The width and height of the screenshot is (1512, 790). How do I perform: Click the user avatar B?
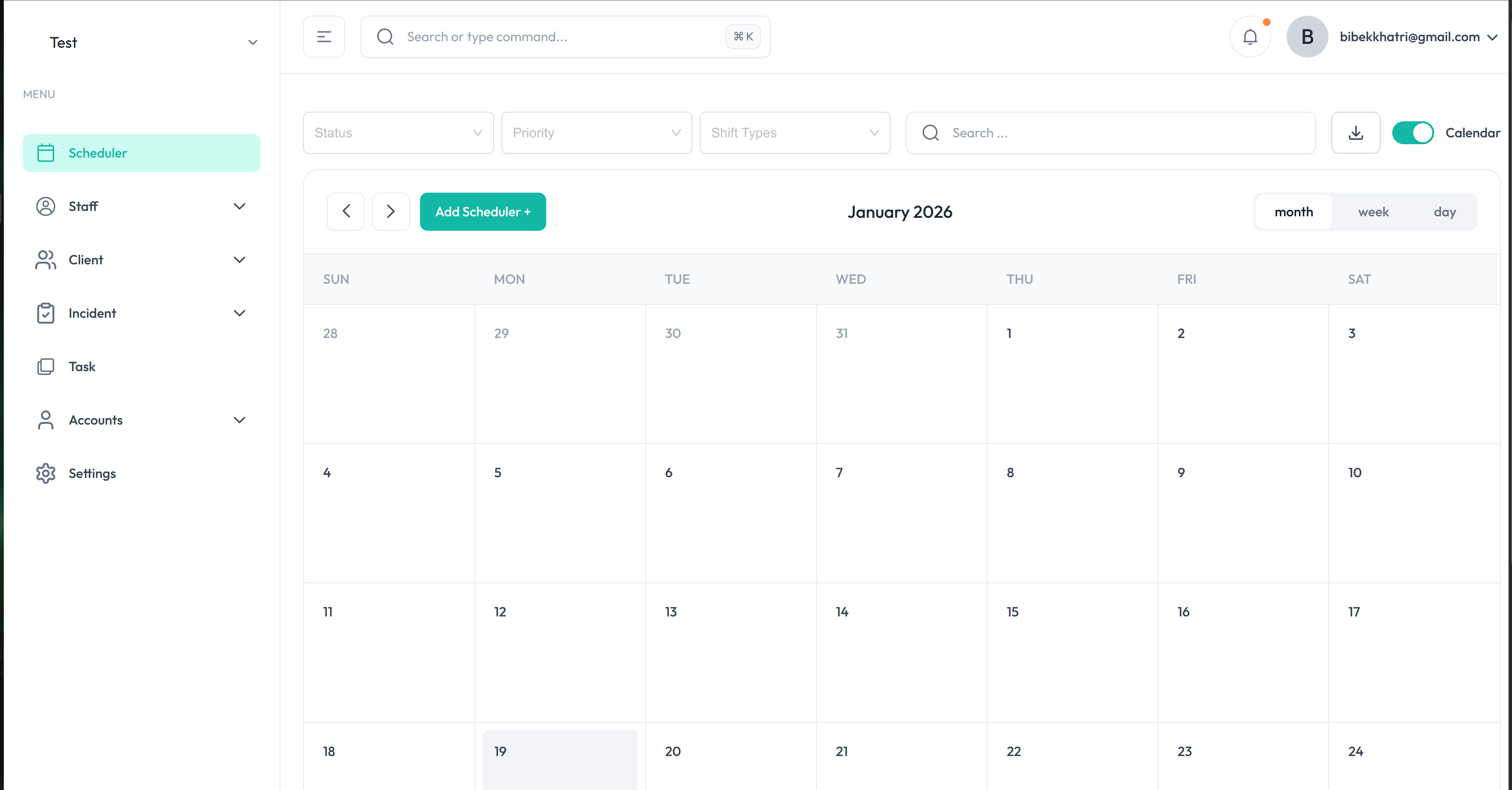coord(1306,37)
